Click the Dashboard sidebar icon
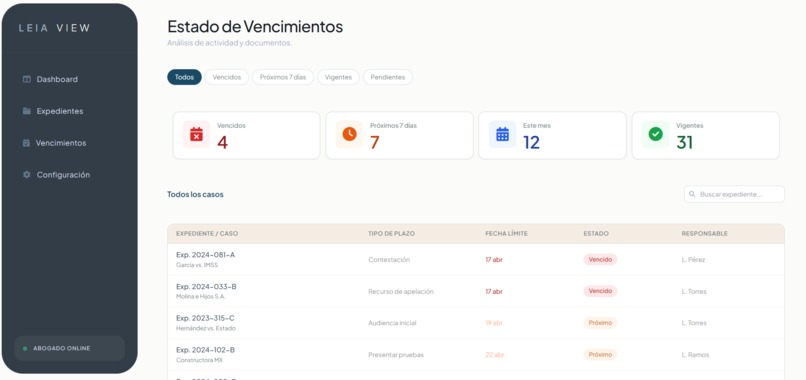The width and height of the screenshot is (806, 380). (27, 79)
